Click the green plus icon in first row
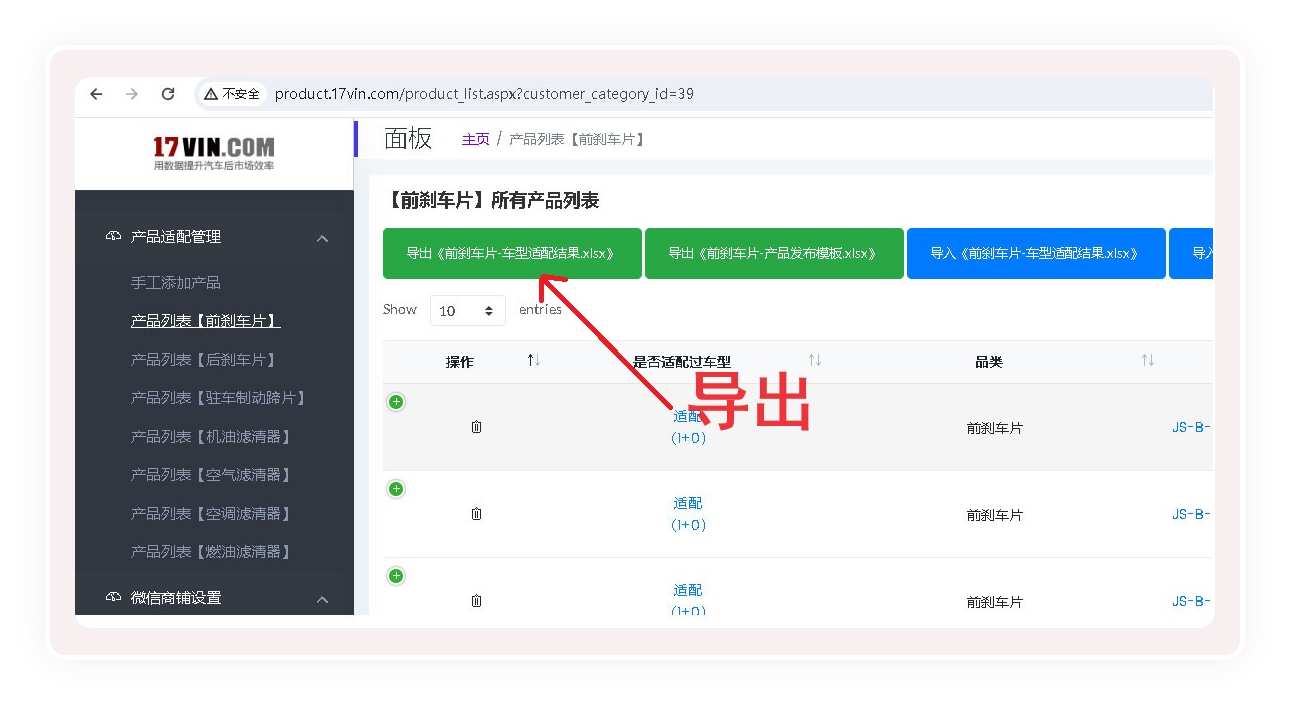1290x705 pixels. click(x=396, y=402)
